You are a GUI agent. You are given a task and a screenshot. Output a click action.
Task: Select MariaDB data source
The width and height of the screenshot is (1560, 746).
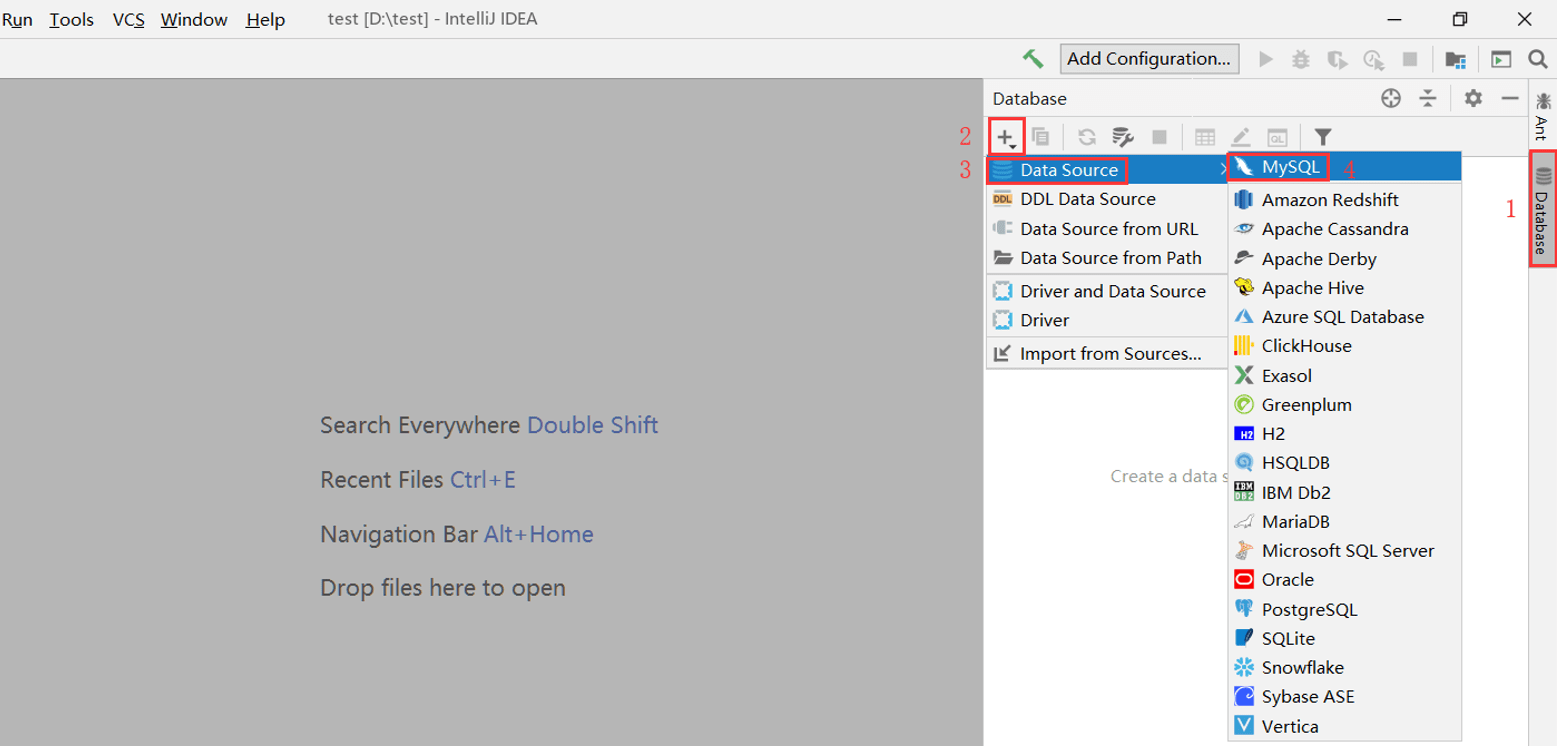tap(1345, 522)
